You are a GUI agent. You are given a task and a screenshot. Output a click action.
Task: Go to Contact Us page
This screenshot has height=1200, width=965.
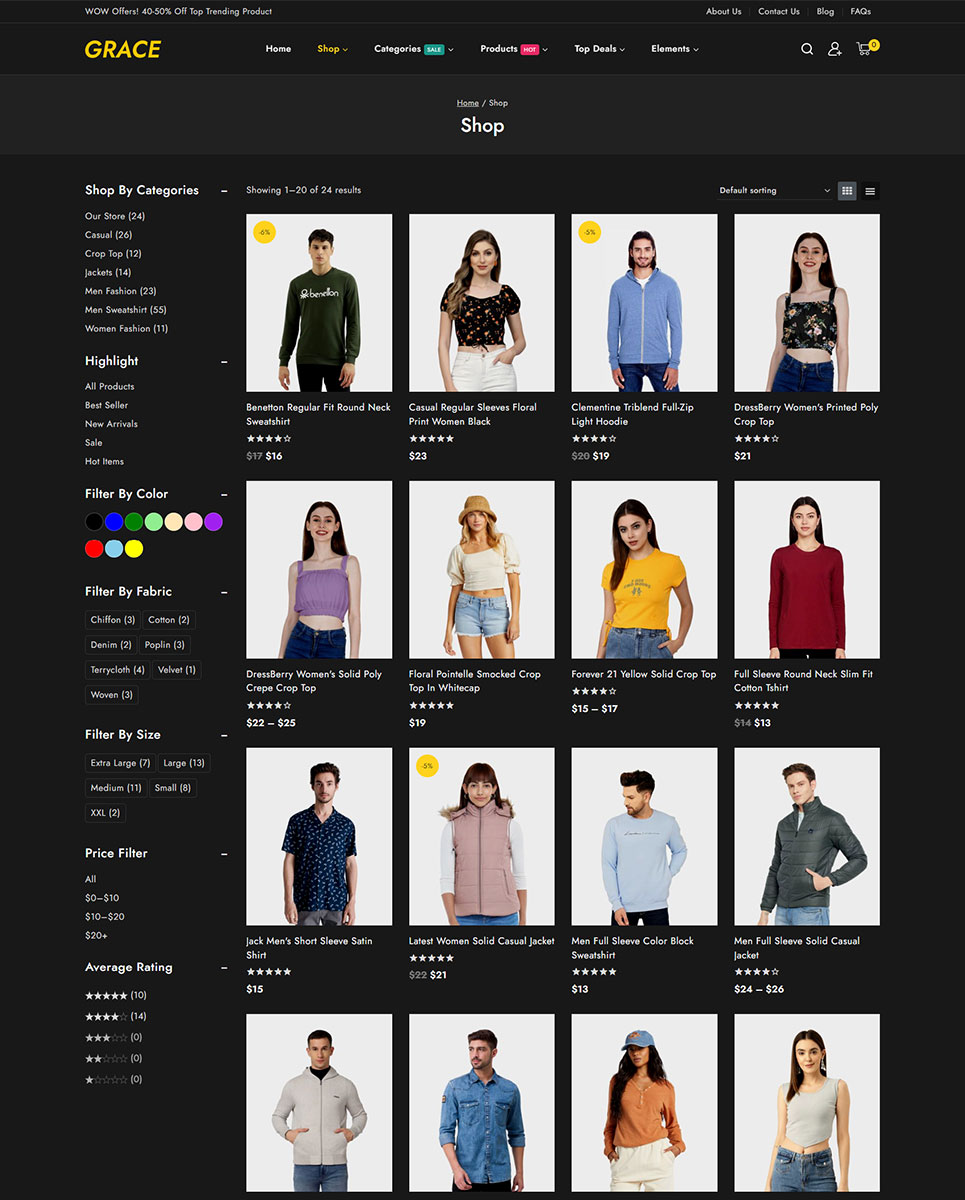pyautogui.click(x=778, y=12)
